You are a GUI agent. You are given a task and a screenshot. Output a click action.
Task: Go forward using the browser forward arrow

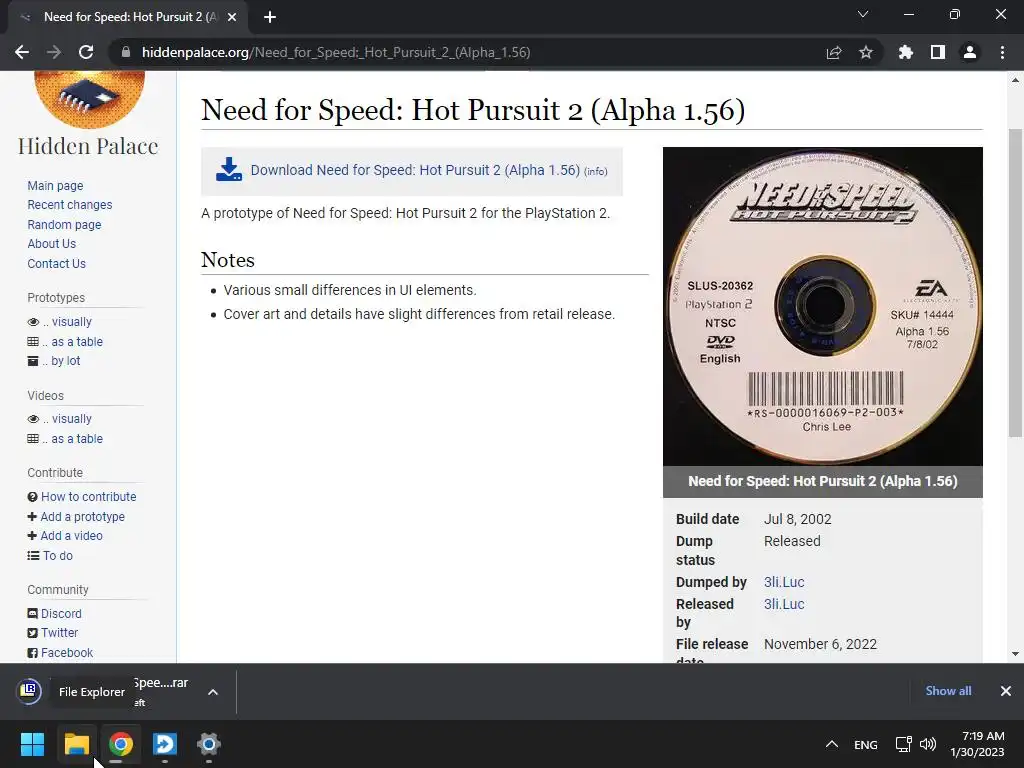(54, 52)
